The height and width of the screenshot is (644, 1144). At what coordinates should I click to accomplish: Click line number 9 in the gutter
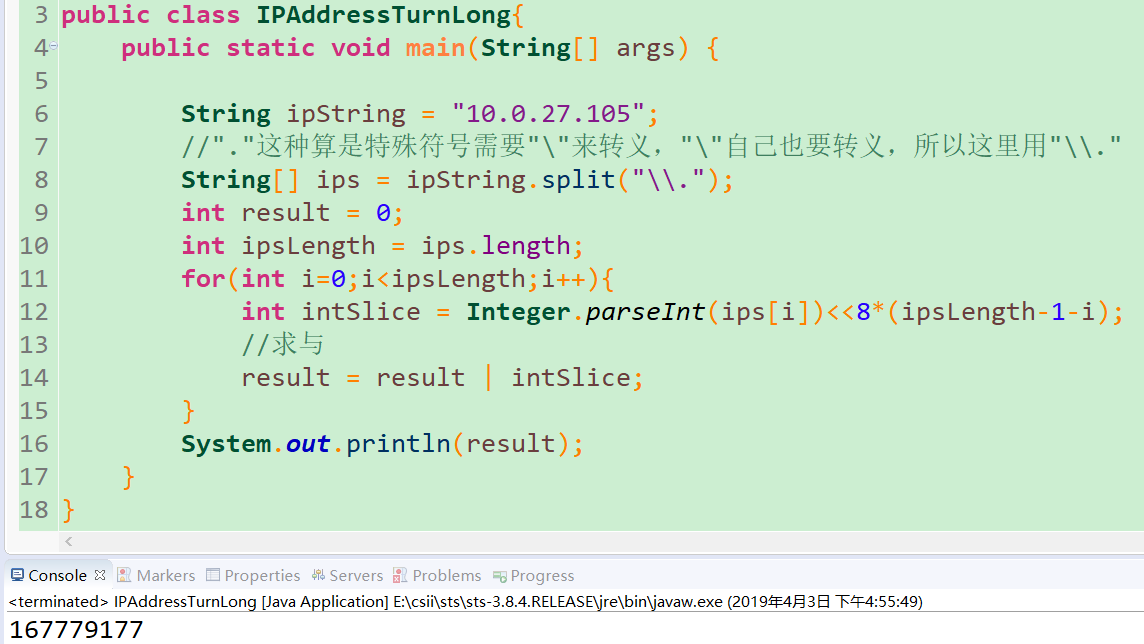41,213
